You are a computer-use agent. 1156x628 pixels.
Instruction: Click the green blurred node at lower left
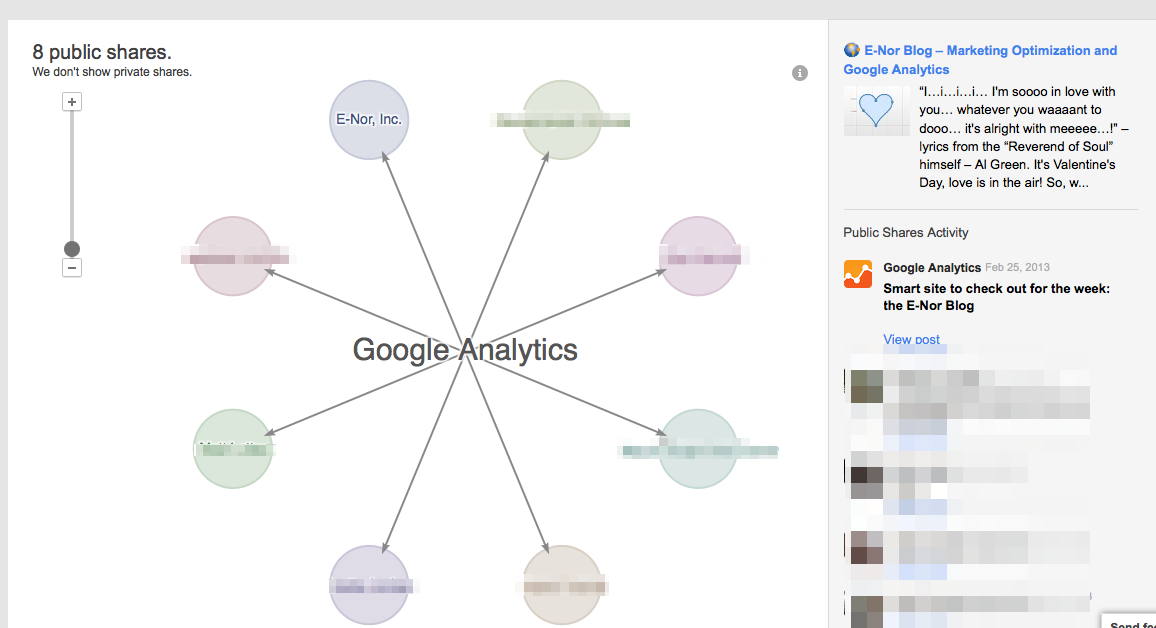click(x=233, y=449)
